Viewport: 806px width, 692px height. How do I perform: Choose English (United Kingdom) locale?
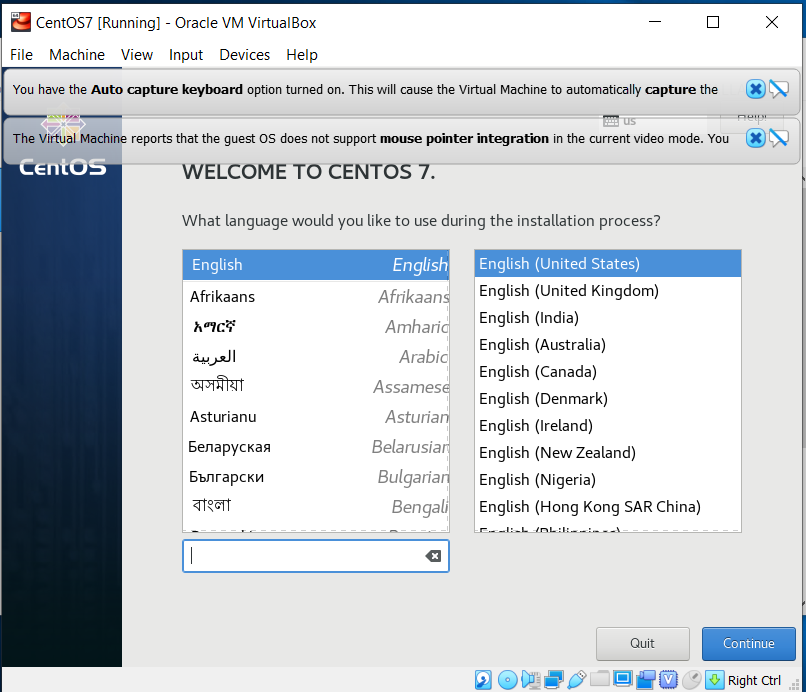point(608,291)
